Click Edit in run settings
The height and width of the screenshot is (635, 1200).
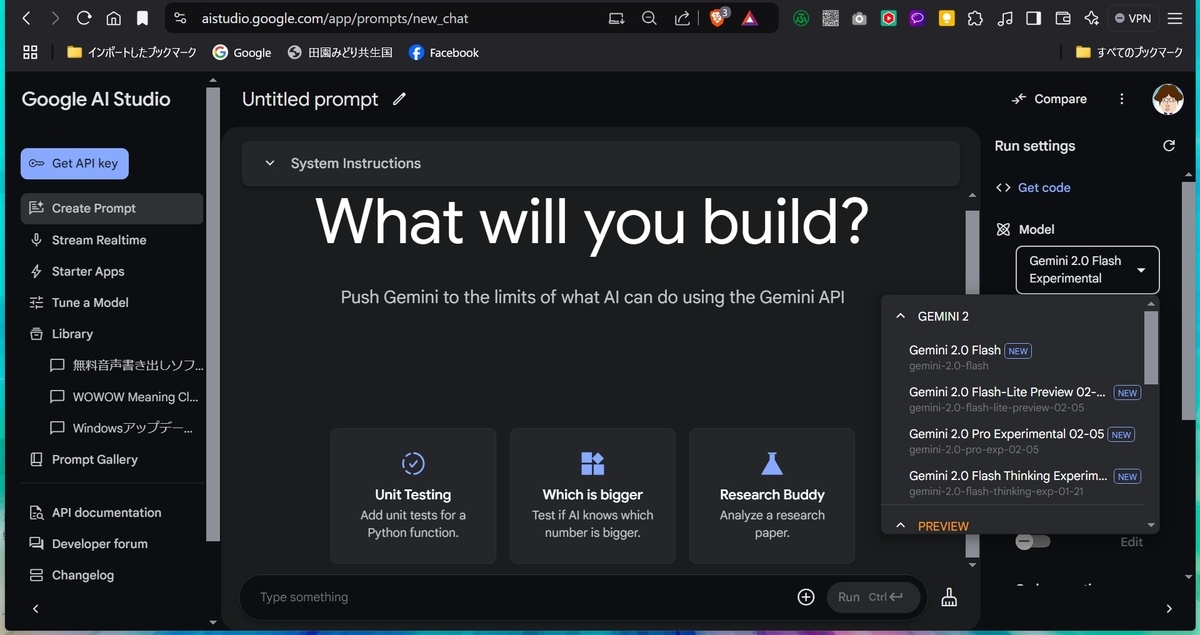click(x=1131, y=542)
